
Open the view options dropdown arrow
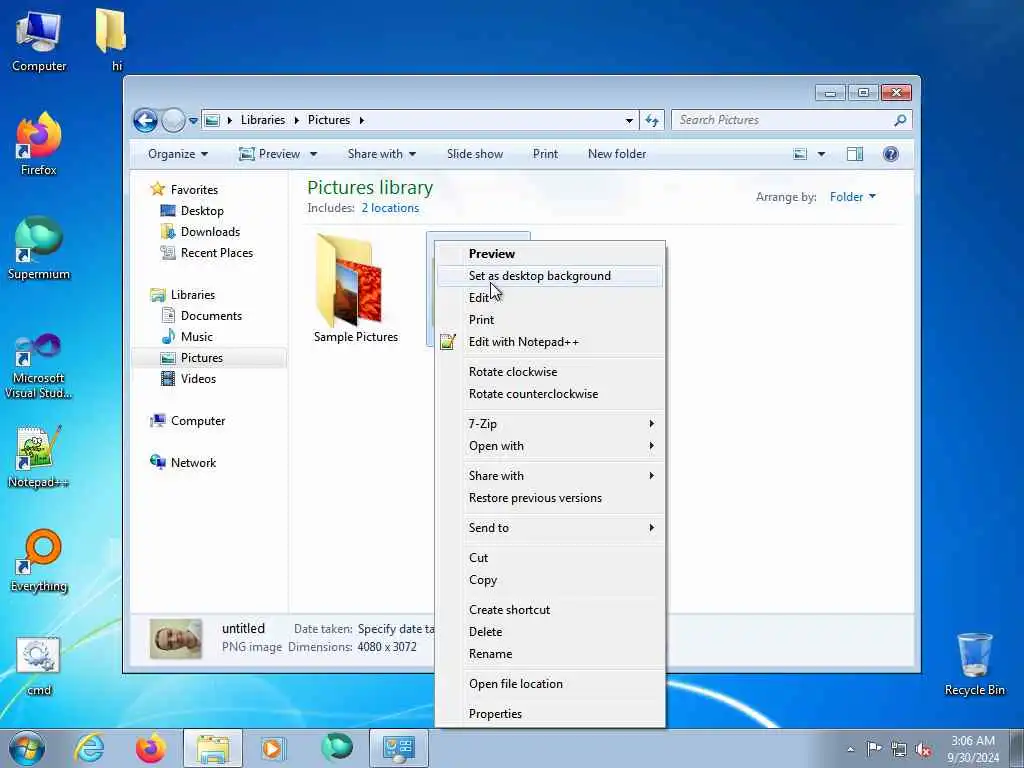tap(821, 154)
